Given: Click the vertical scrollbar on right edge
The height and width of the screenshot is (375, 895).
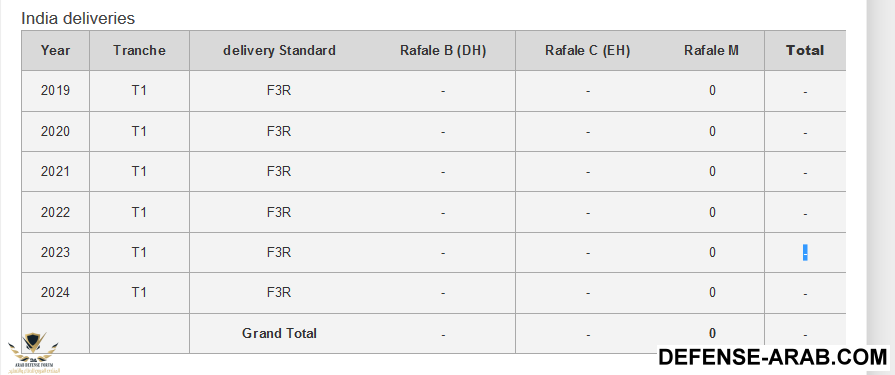Looking at the screenshot, I should tap(880, 187).
